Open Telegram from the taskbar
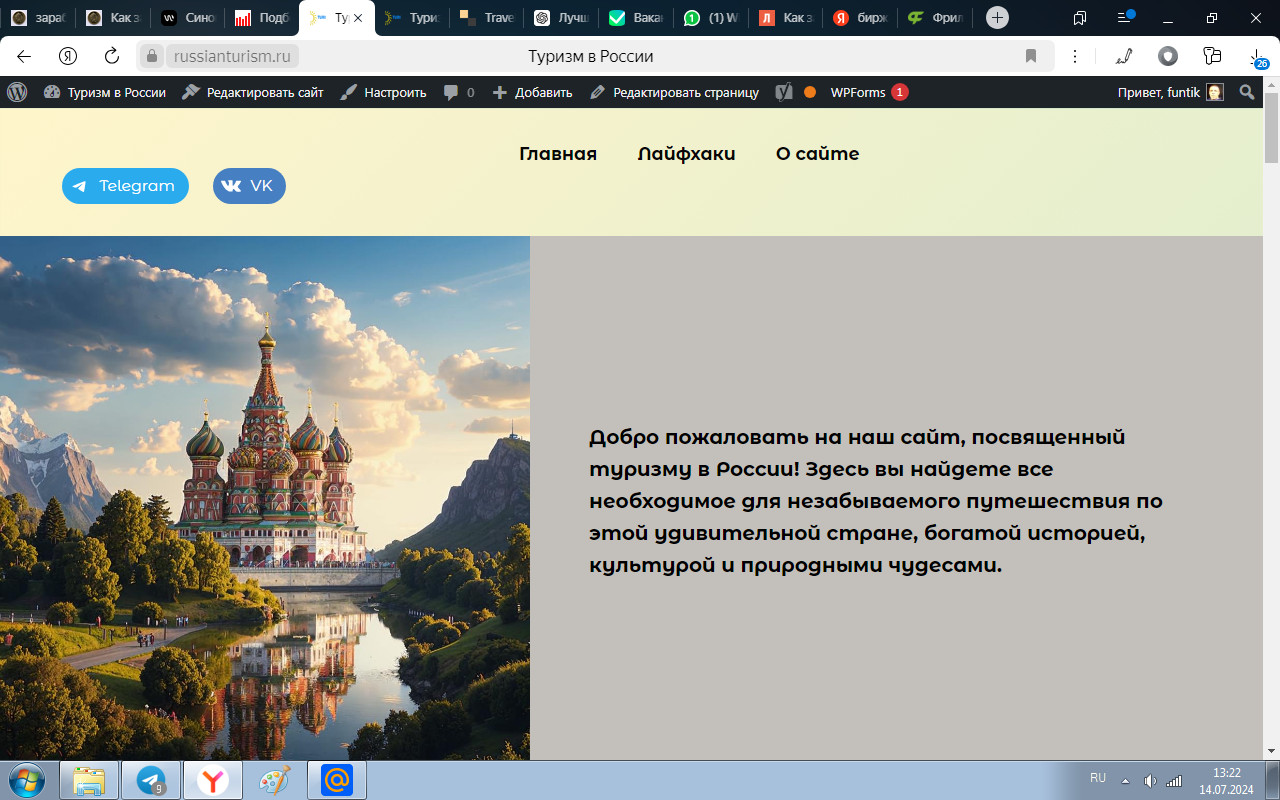This screenshot has height=800, width=1280. 151,780
